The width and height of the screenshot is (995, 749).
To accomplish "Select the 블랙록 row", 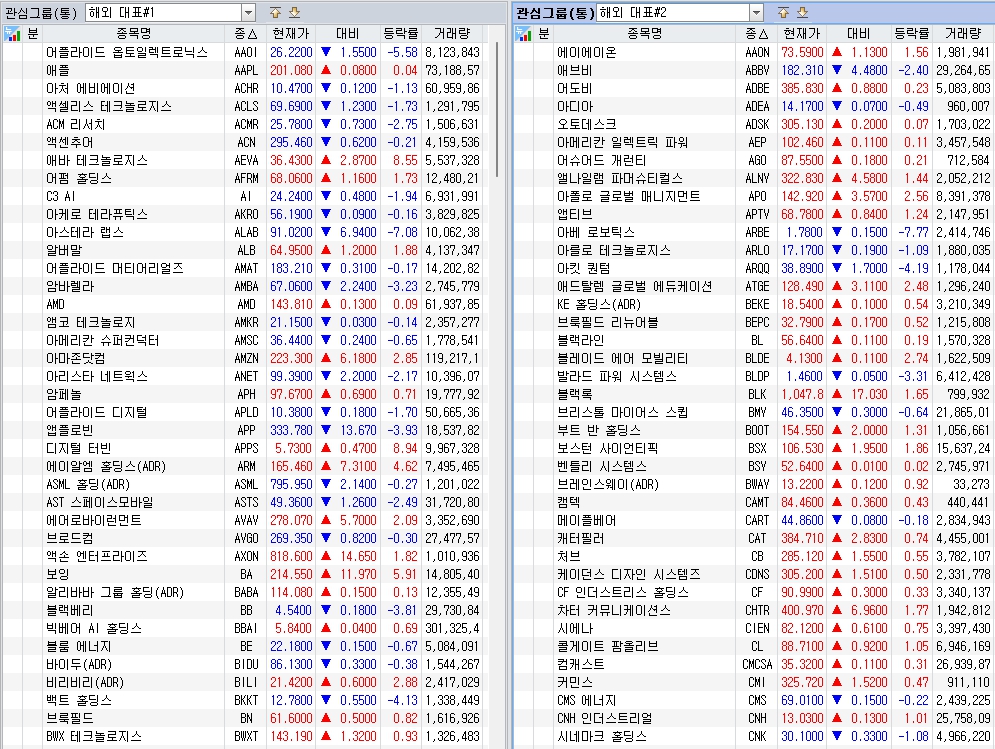I will tap(753, 394).
